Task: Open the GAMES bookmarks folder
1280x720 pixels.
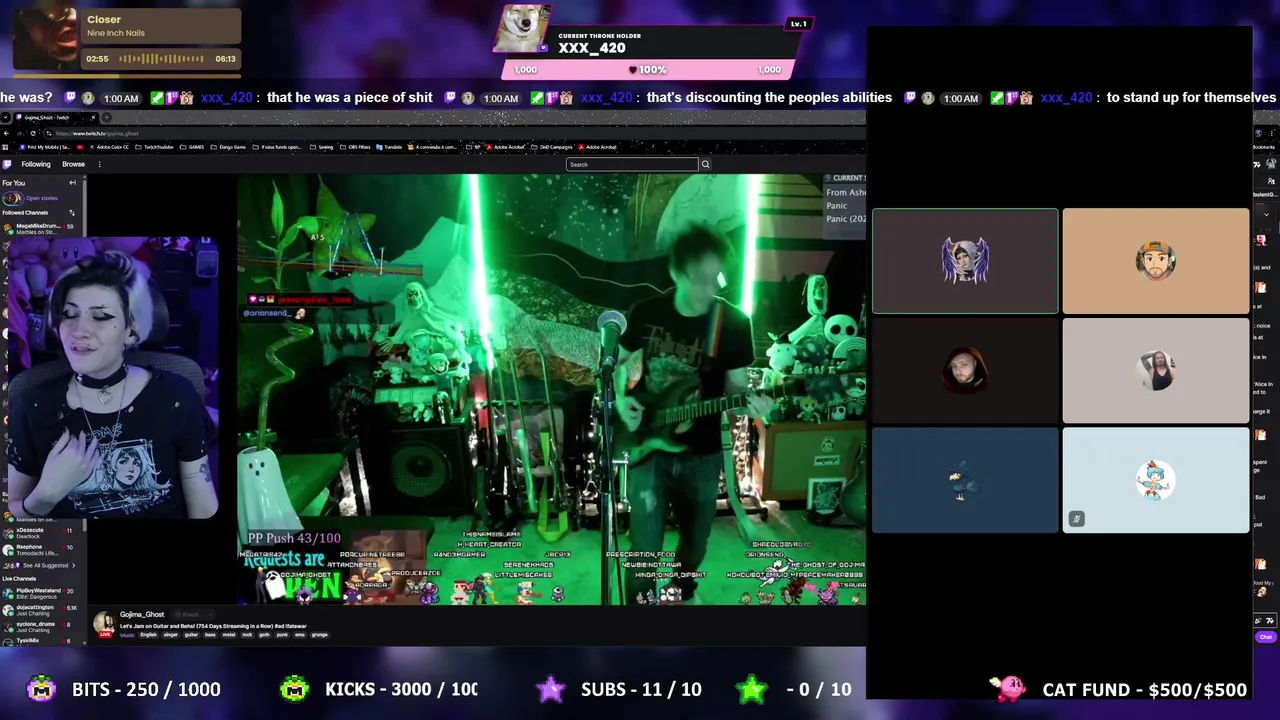Action: tap(191, 147)
